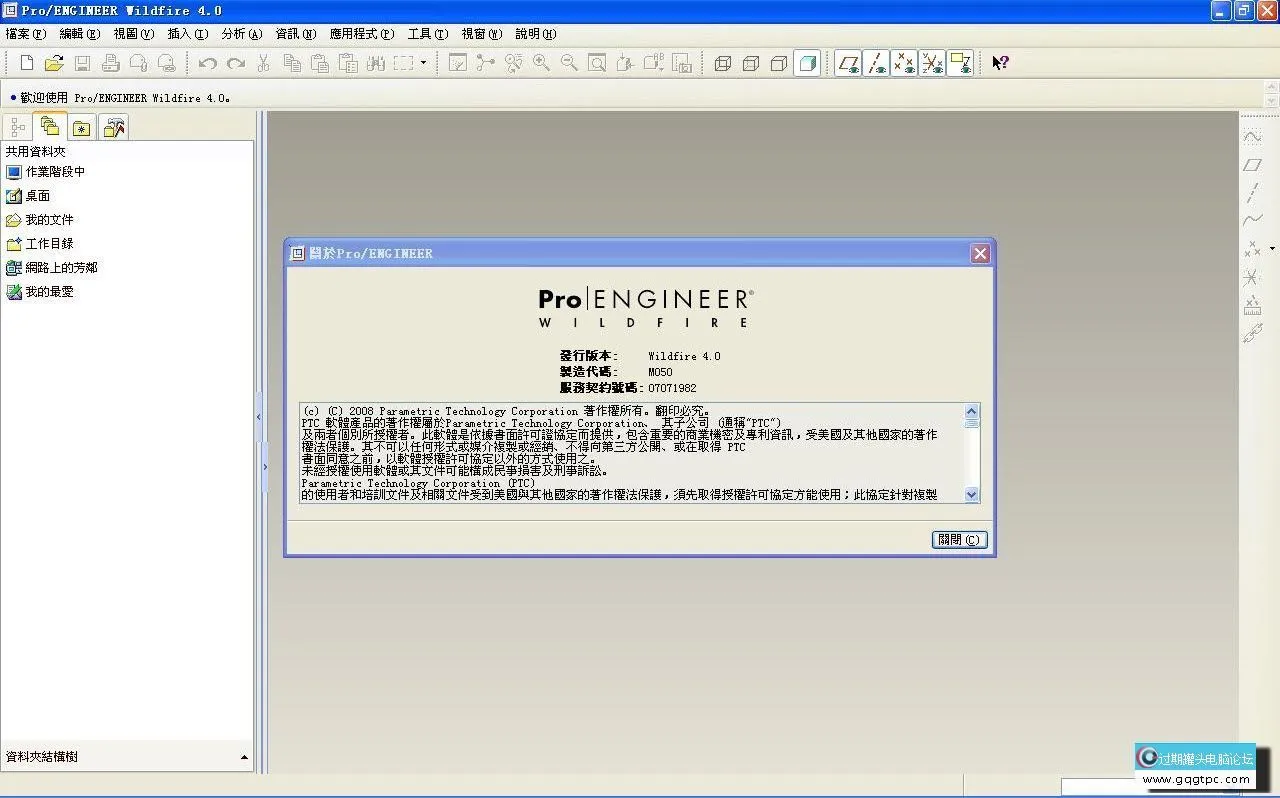The image size is (1280, 798).
Task: Toggle datum axis display visibility
Action: [x=877, y=62]
